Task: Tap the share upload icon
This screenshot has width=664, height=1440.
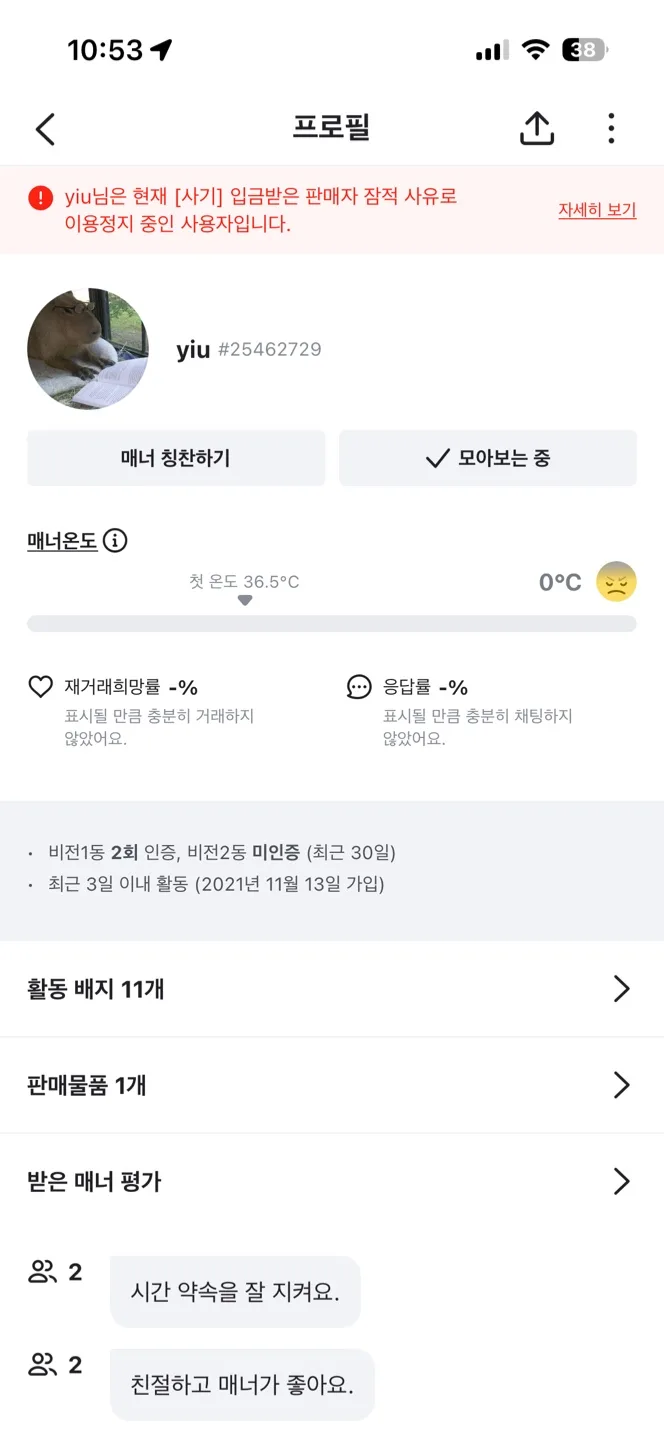Action: coord(537,128)
